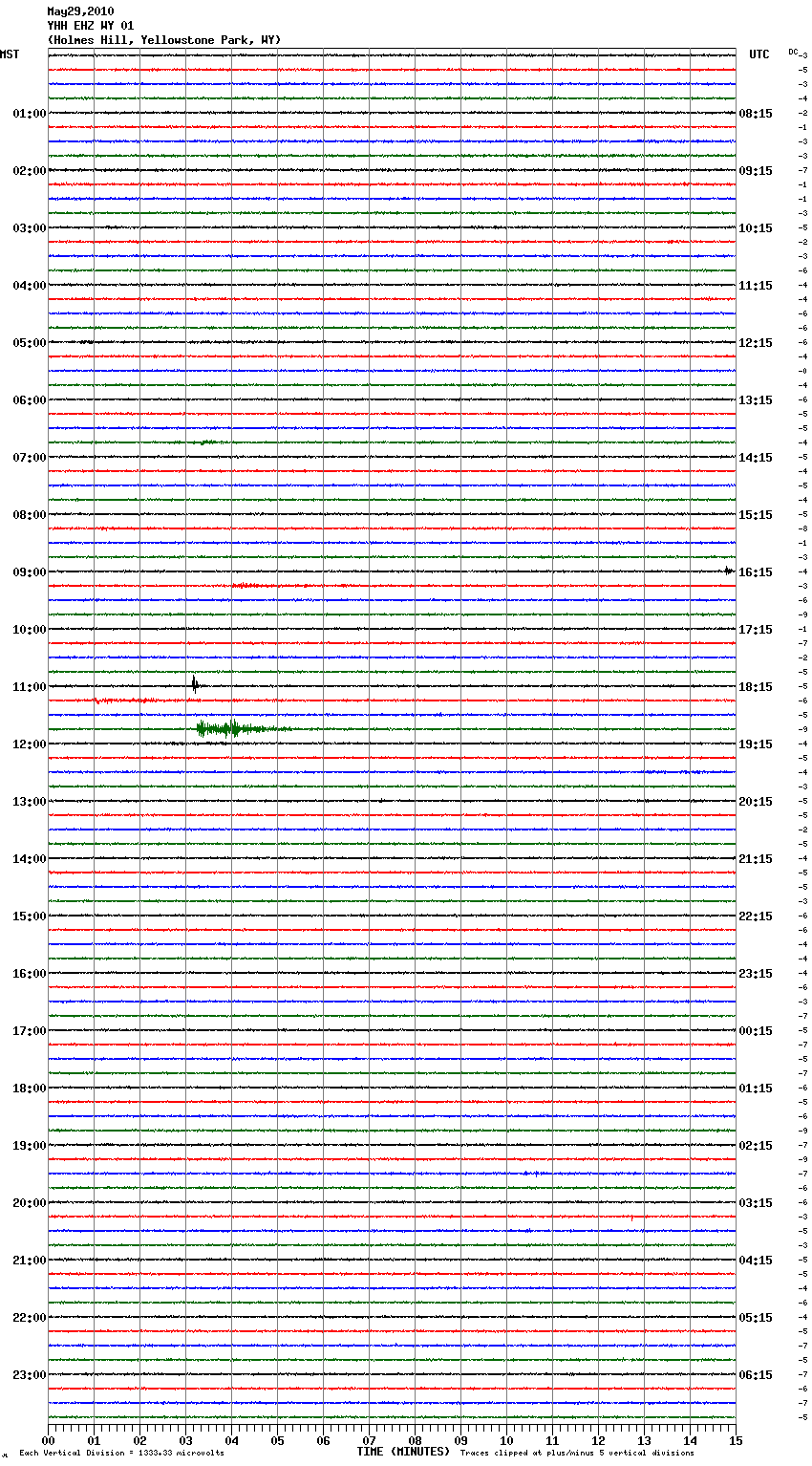Click the 22:15 UTC time label
The height and width of the screenshot is (1466, 812).
click(756, 916)
